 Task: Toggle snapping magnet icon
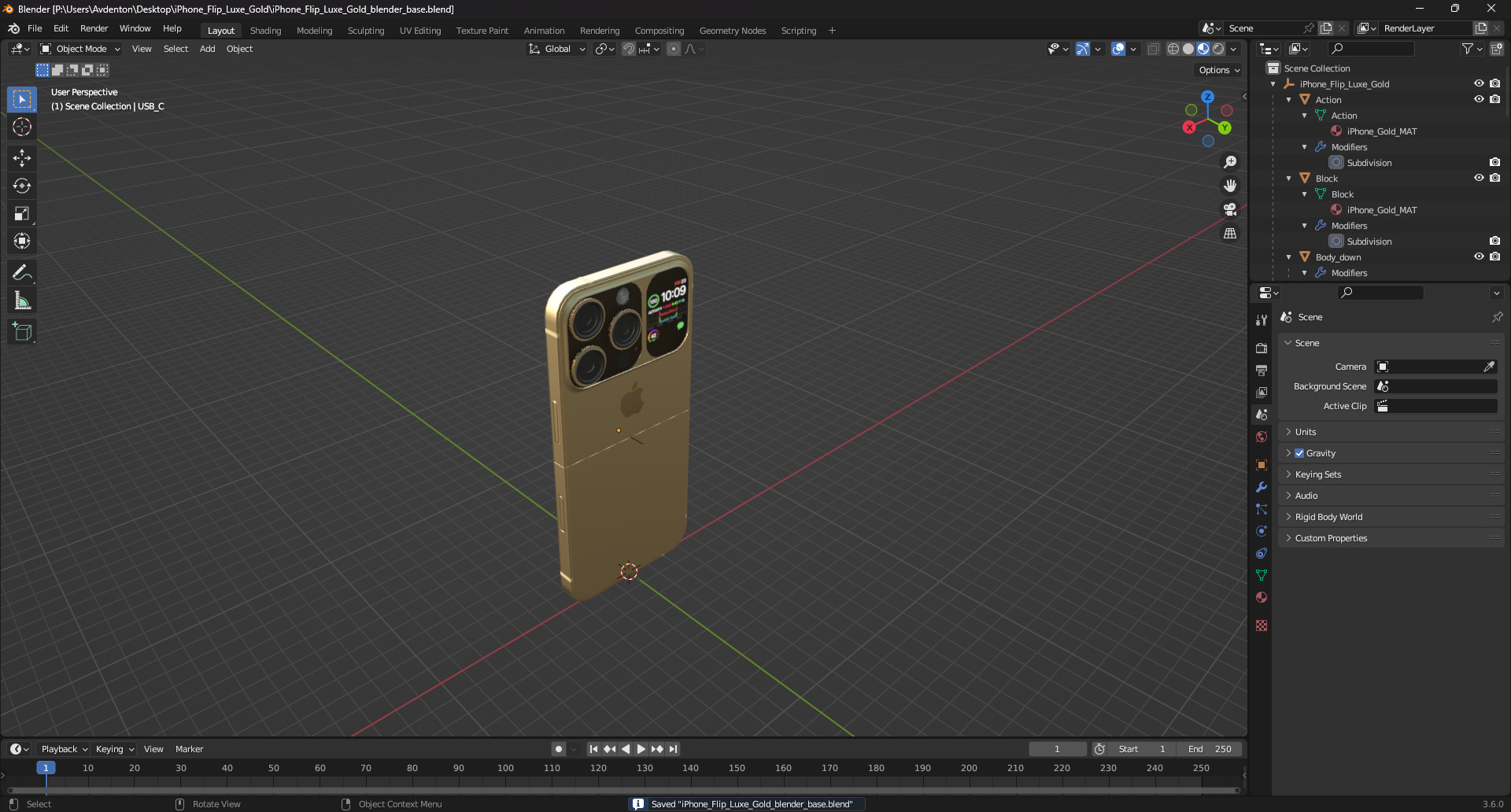tap(629, 49)
